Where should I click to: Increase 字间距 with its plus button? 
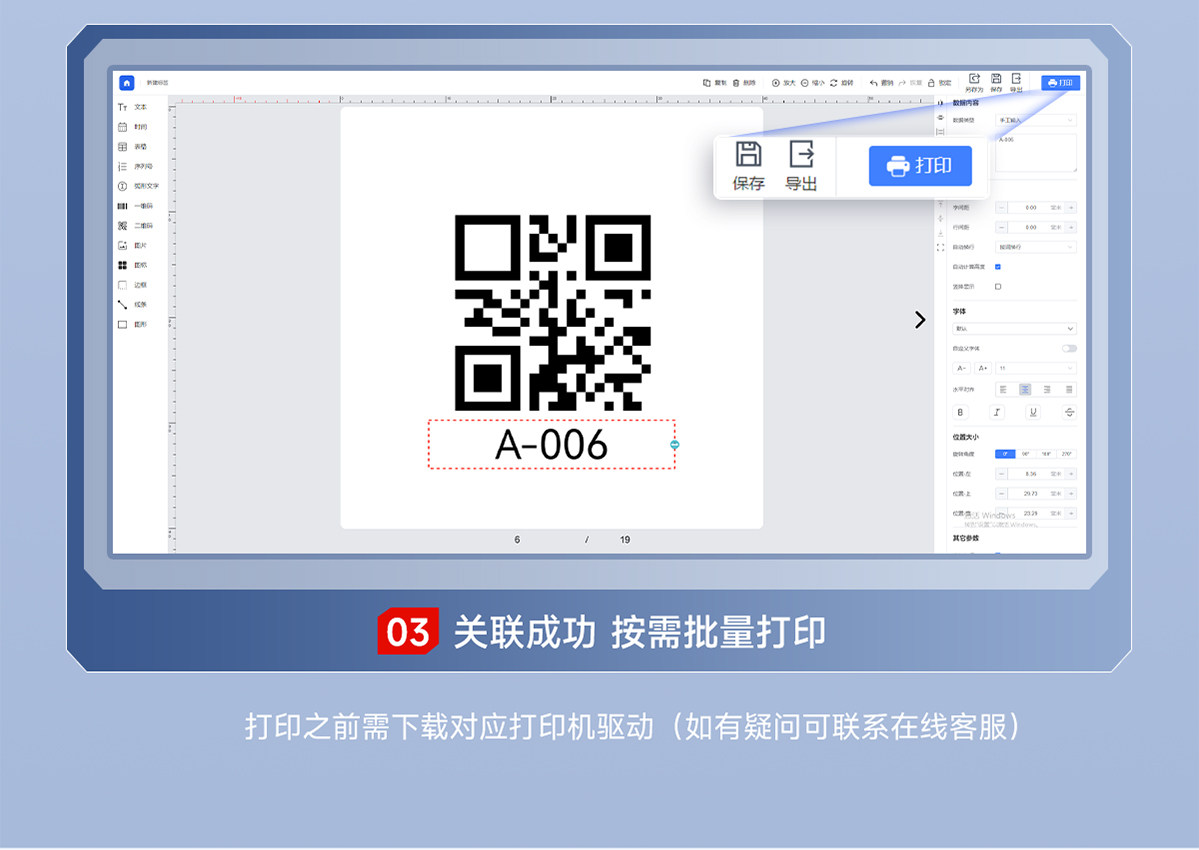(x=1071, y=207)
